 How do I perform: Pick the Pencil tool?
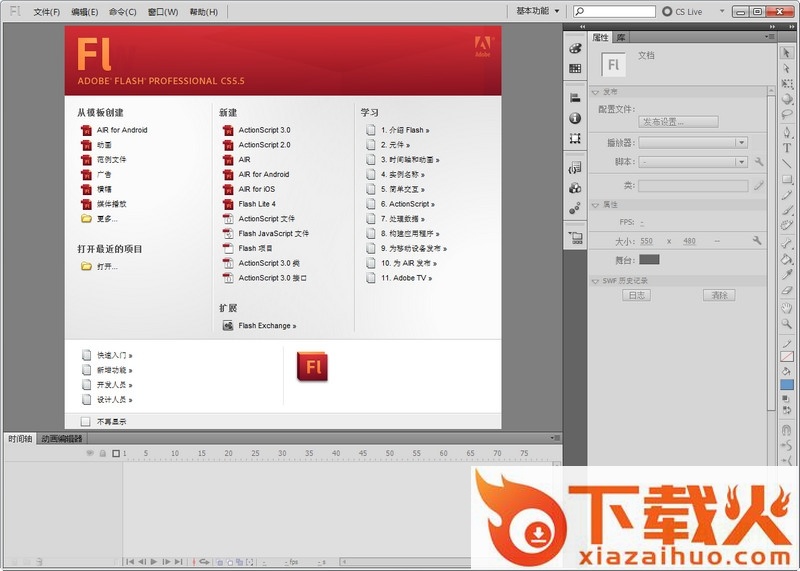787,195
